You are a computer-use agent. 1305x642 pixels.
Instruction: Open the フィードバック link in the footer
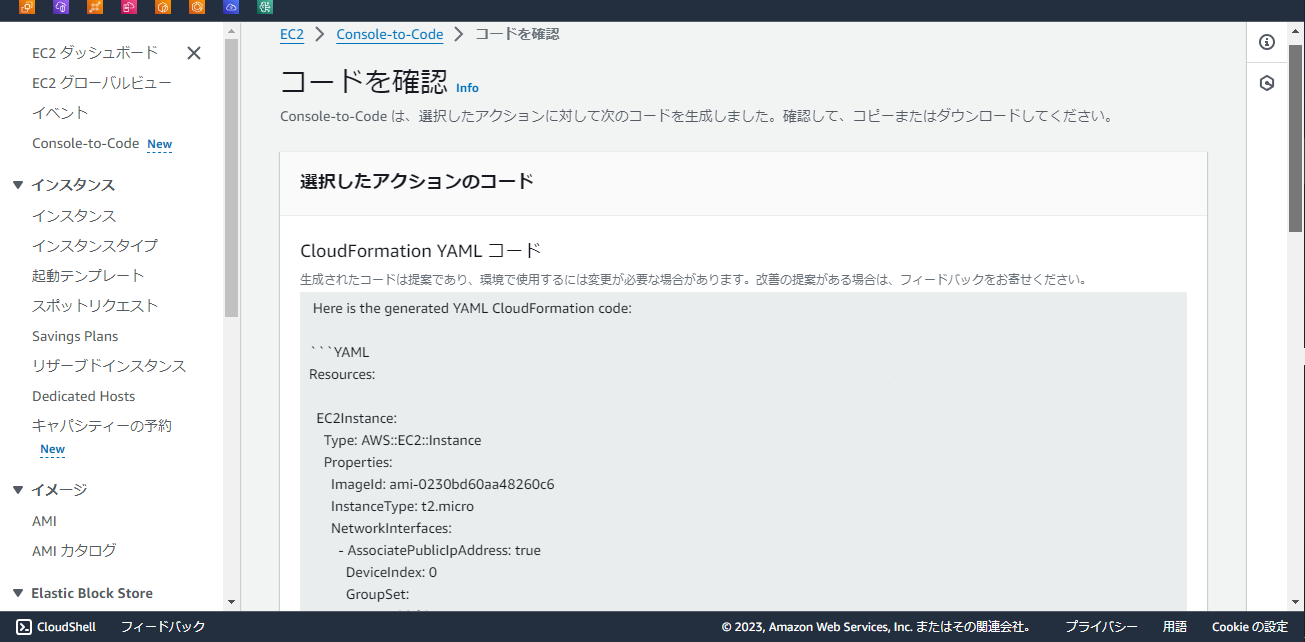coord(161,626)
